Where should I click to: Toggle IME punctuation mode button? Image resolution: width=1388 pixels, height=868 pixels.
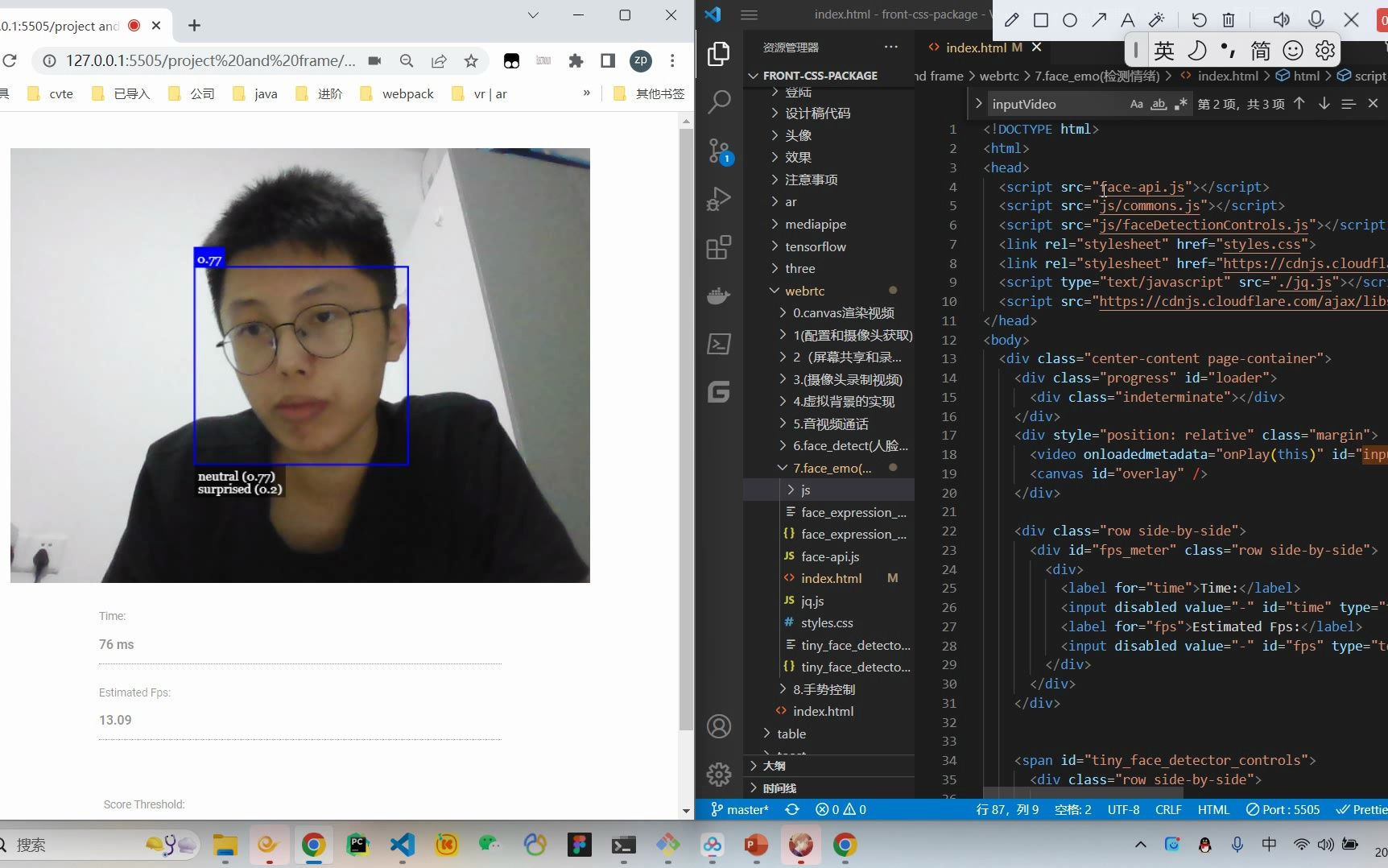pos(1228,51)
